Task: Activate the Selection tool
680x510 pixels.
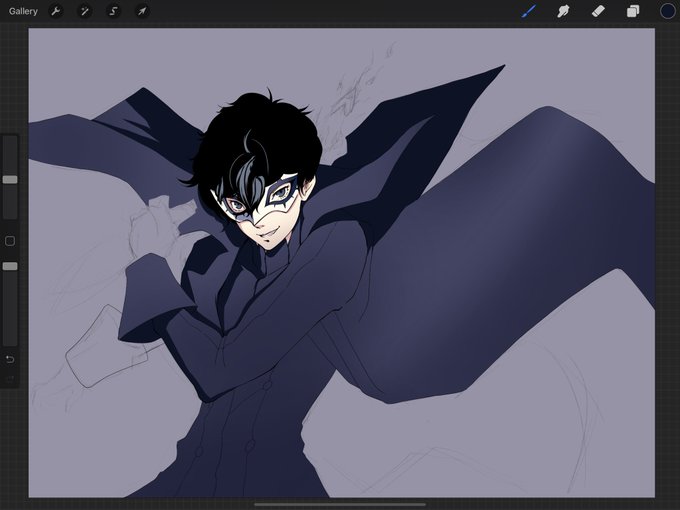Action: tap(113, 11)
